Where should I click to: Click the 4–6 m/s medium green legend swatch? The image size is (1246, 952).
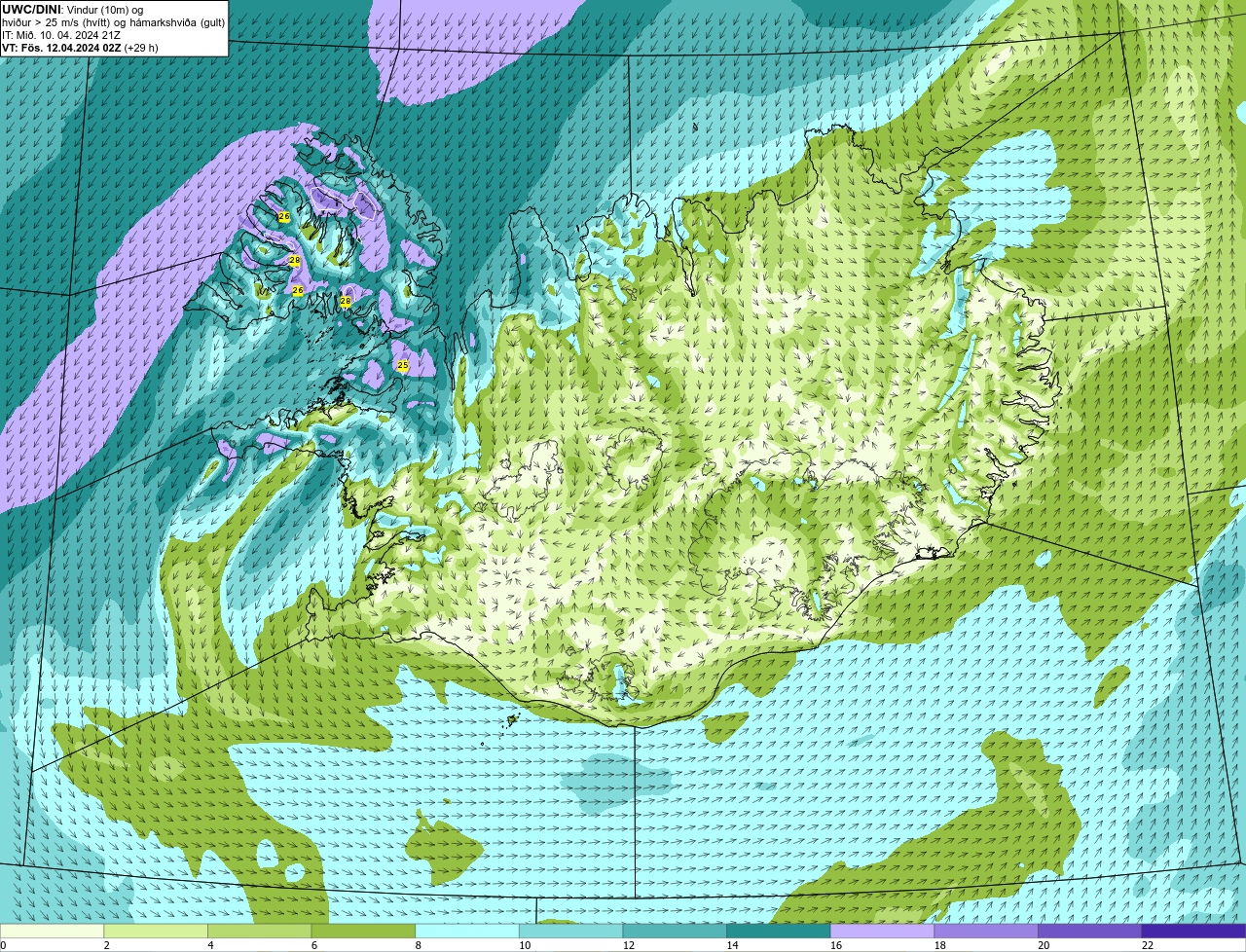tap(260, 931)
